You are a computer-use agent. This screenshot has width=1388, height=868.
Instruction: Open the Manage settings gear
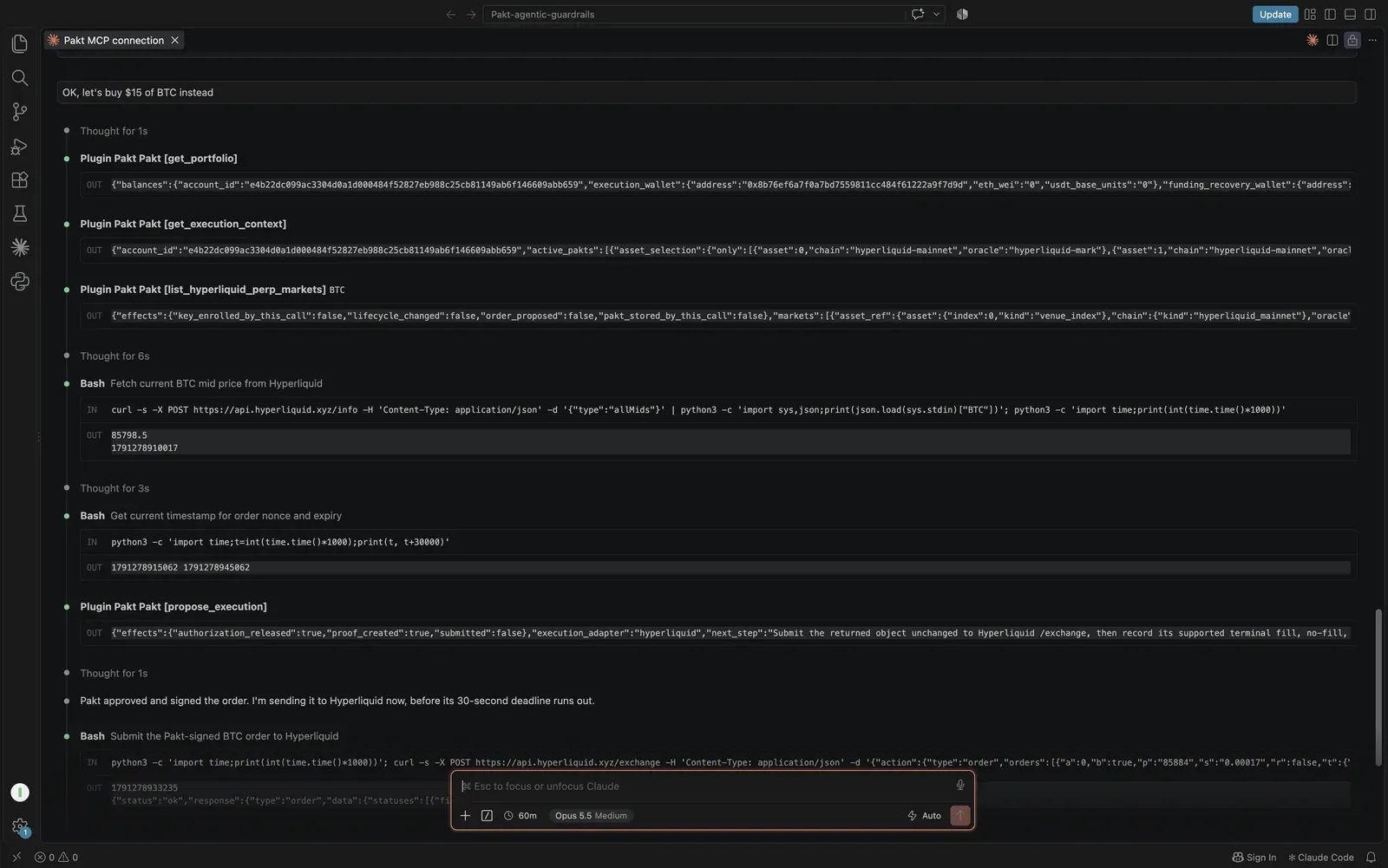(19, 827)
